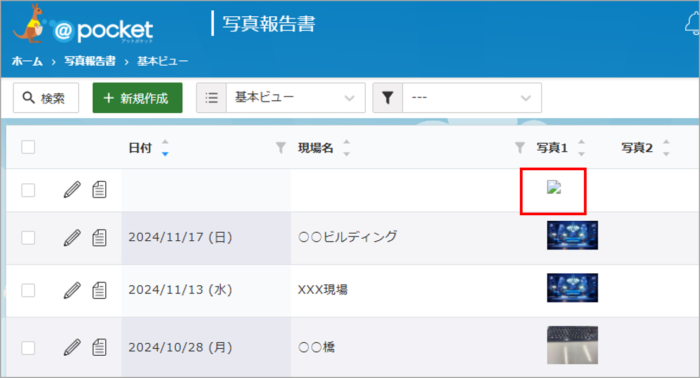Click the funnel filter icon in toolbar

click(x=388, y=98)
